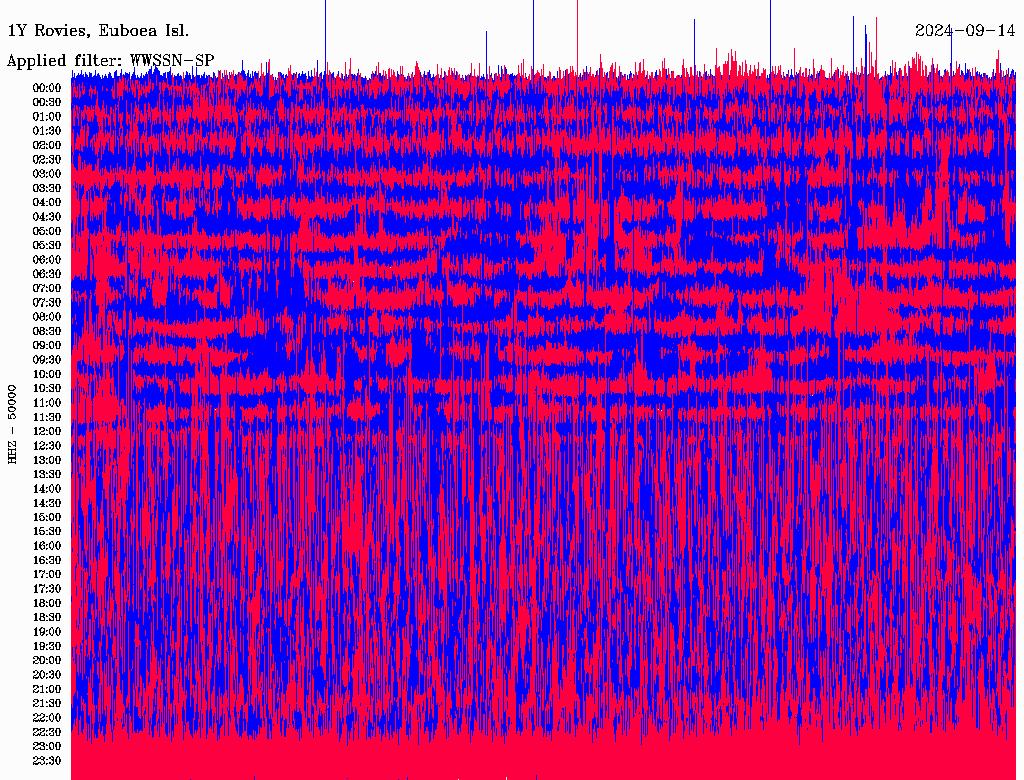Select the 05:30 trace label
Screen dimensions: 1024x780
47,245
